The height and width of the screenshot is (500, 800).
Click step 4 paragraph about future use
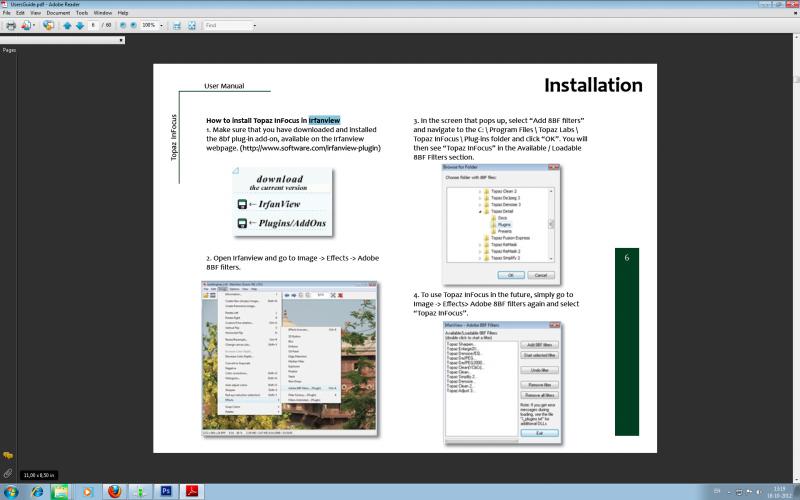coord(496,304)
